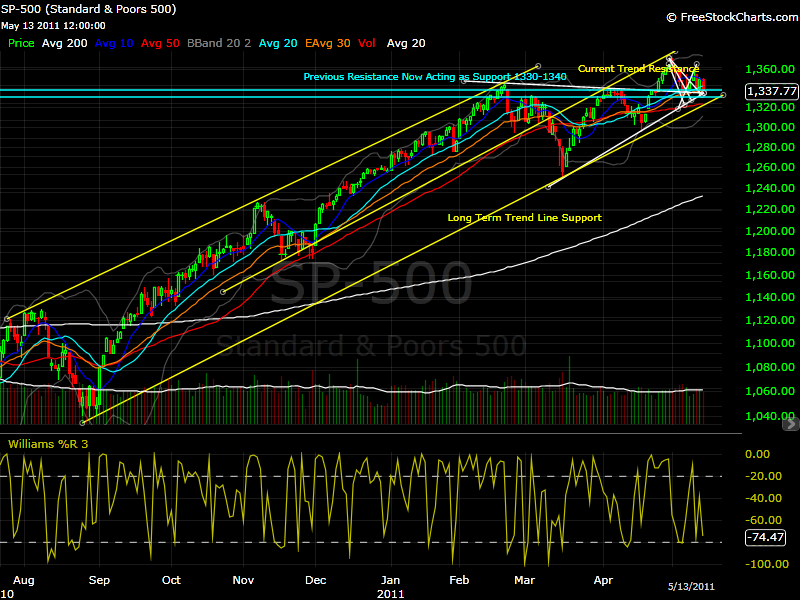The height and width of the screenshot is (600, 800).
Task: Click the -100.00 Williams axis label
Action: 767,564
